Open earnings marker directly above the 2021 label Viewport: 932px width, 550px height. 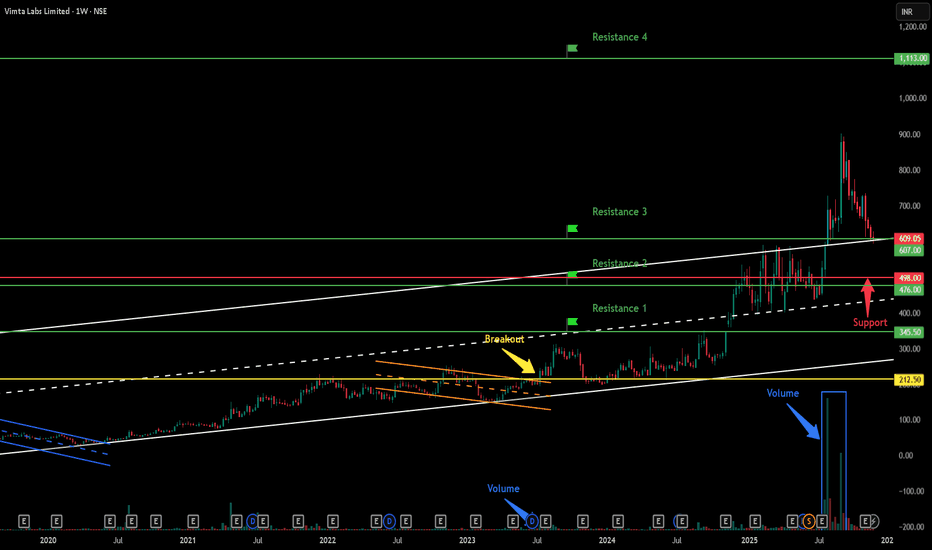tap(193, 521)
